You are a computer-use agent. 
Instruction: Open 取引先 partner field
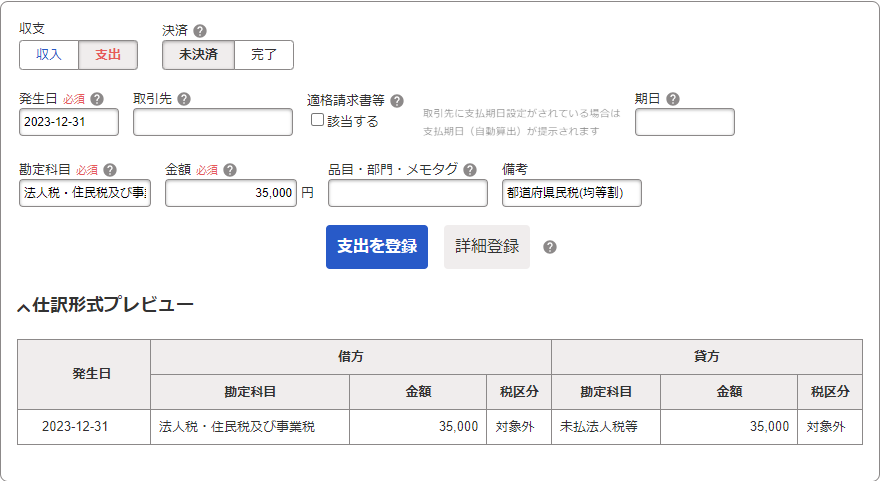click(213, 122)
